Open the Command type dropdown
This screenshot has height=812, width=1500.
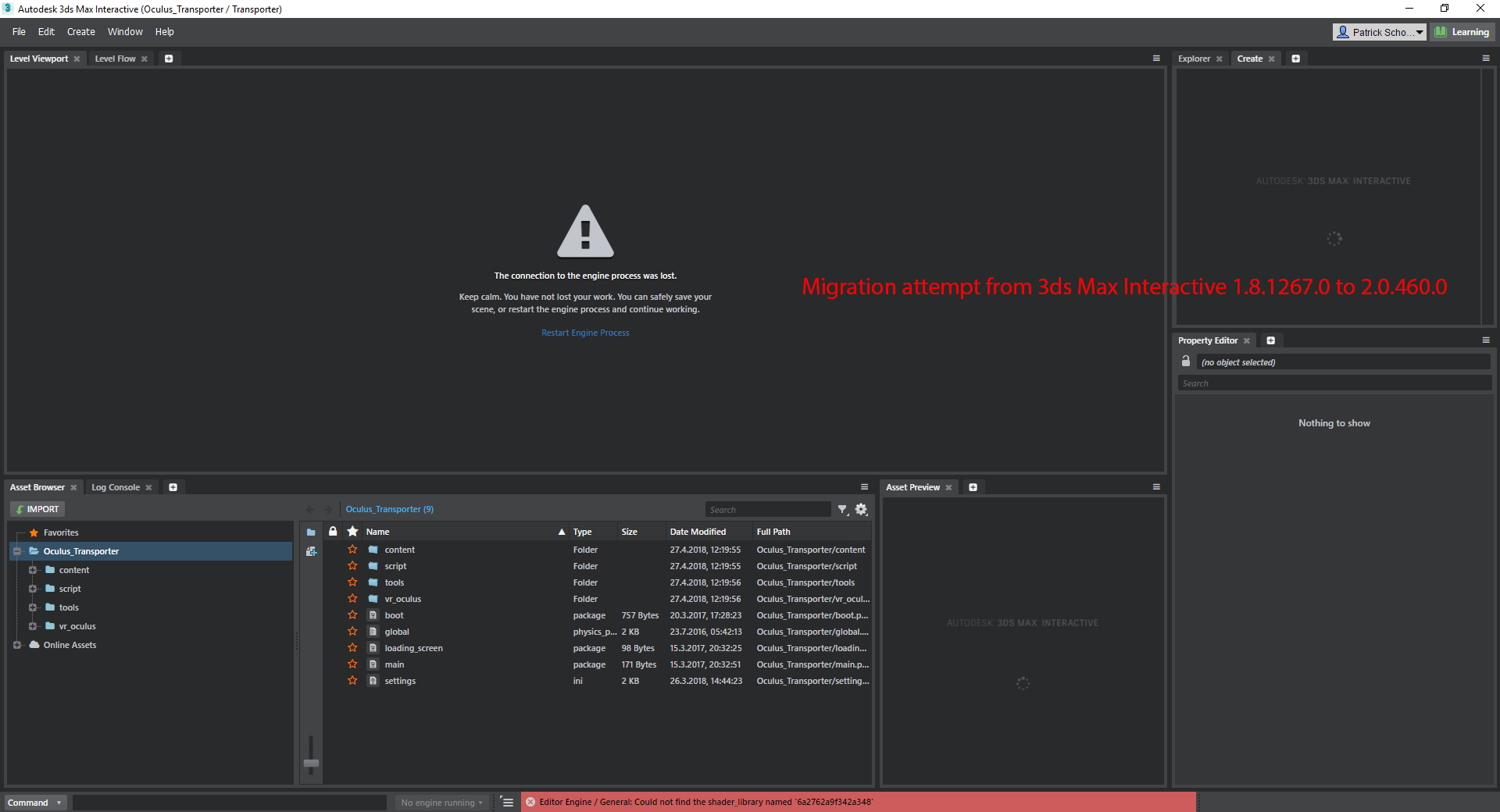[36, 803]
